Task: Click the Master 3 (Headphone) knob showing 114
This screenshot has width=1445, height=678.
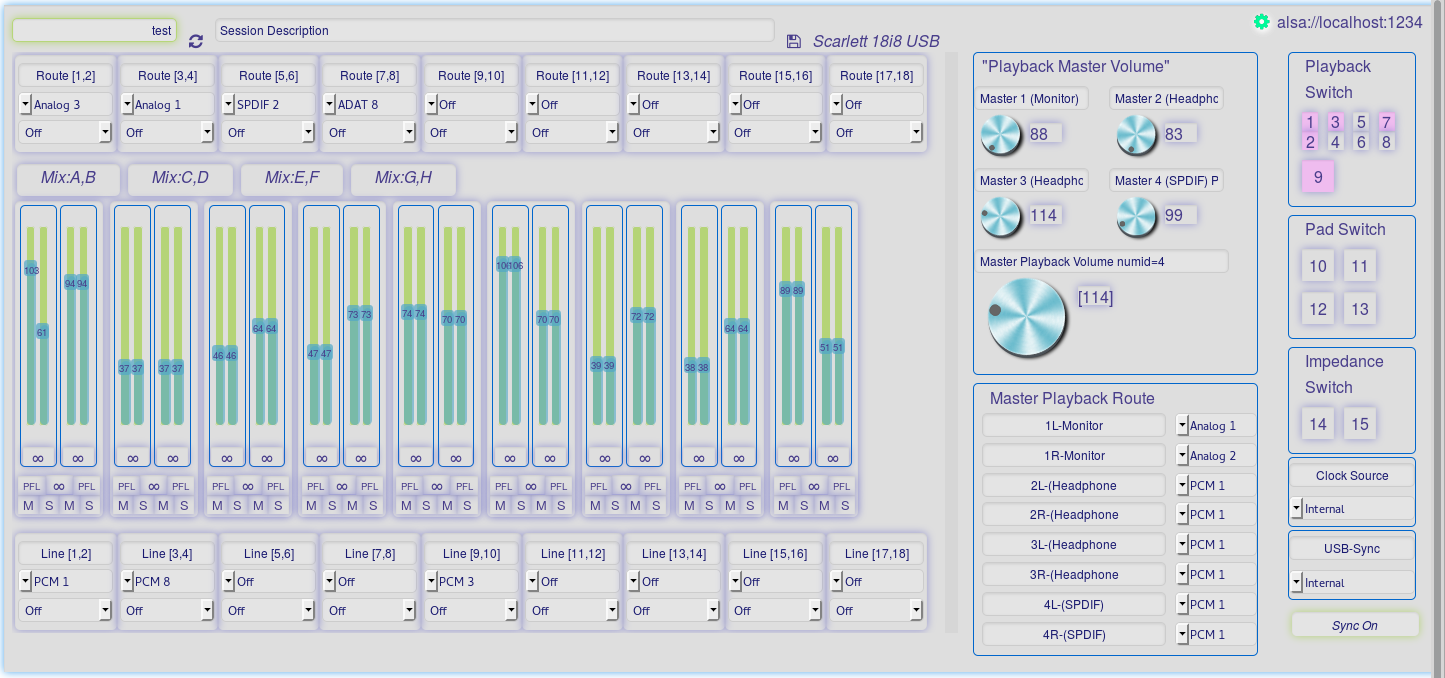Action: pyautogui.click(x=1000, y=216)
